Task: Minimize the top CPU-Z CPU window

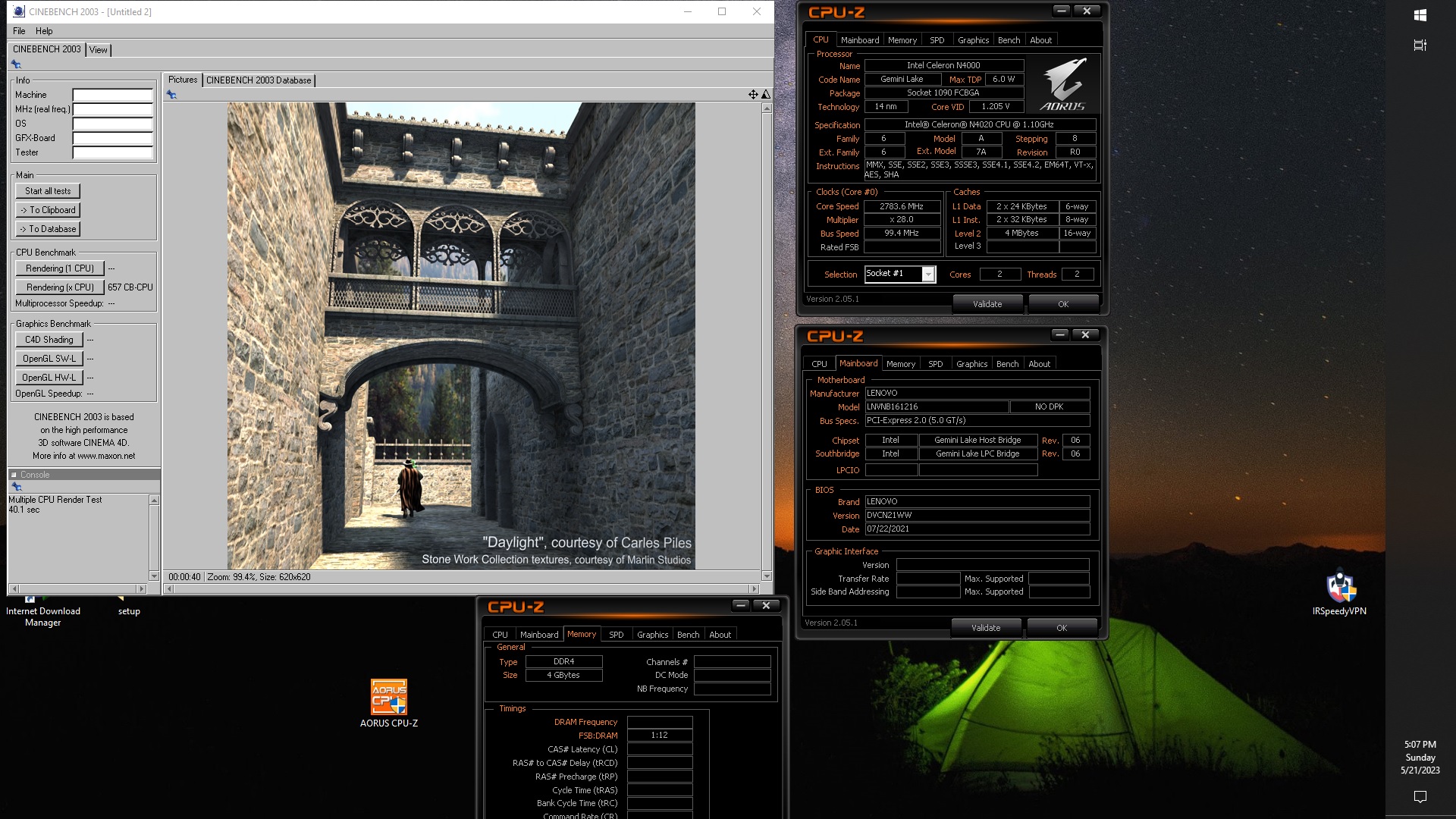Action: tap(1062, 11)
